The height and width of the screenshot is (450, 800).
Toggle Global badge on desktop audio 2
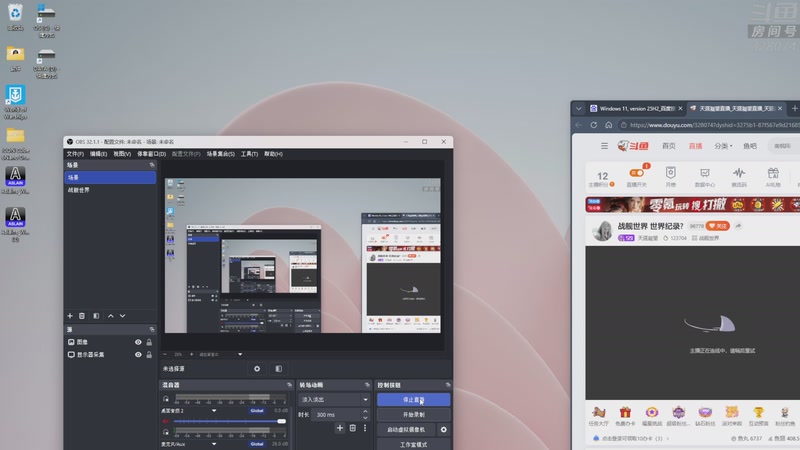coord(257,410)
